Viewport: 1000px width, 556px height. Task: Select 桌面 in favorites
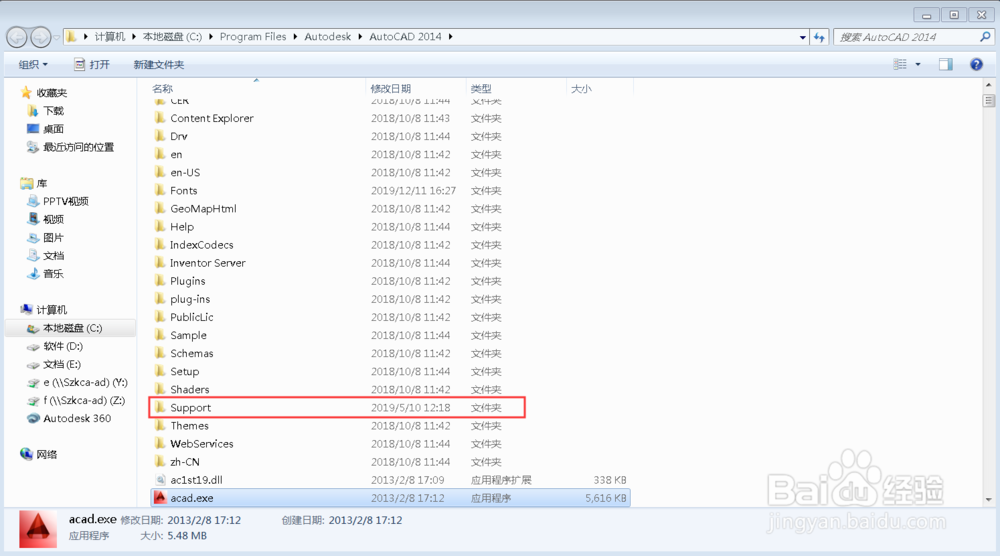[x=54, y=129]
